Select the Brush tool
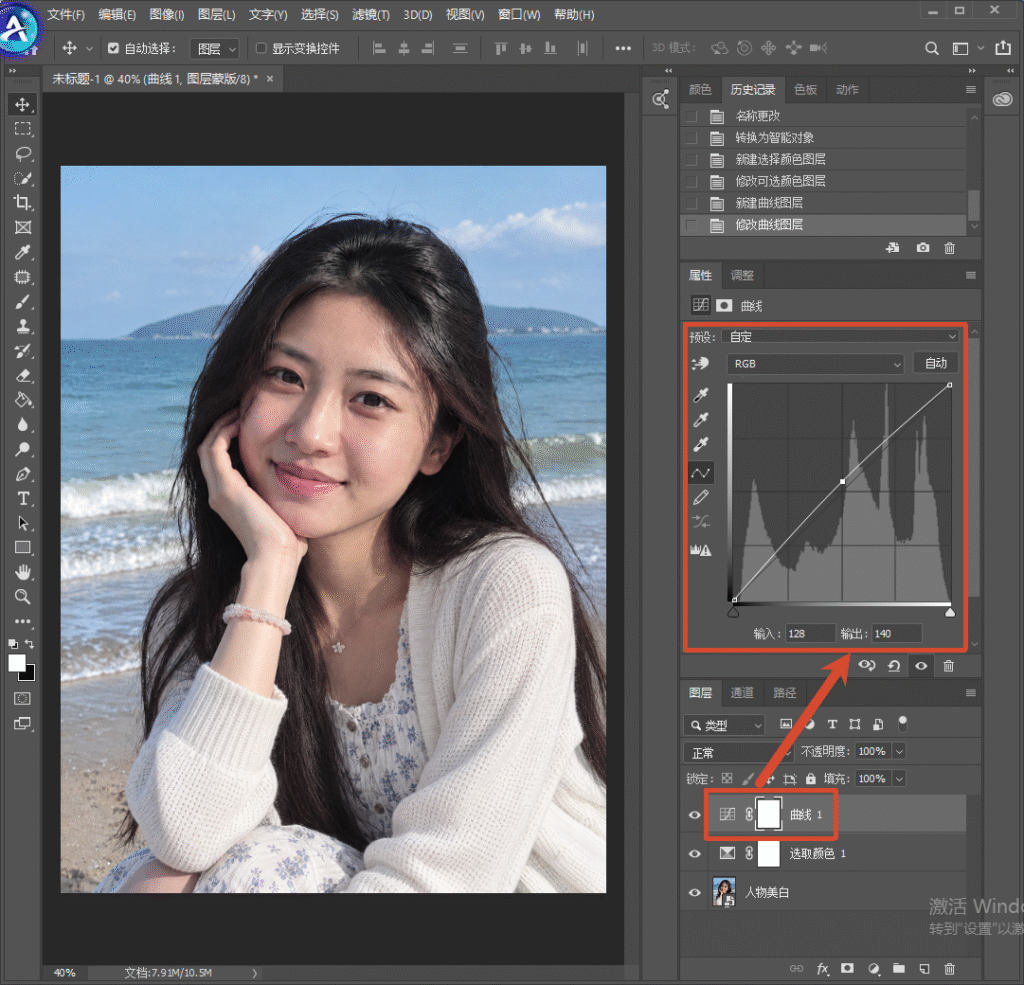Screen dimensions: 1024x985 (x=23, y=302)
